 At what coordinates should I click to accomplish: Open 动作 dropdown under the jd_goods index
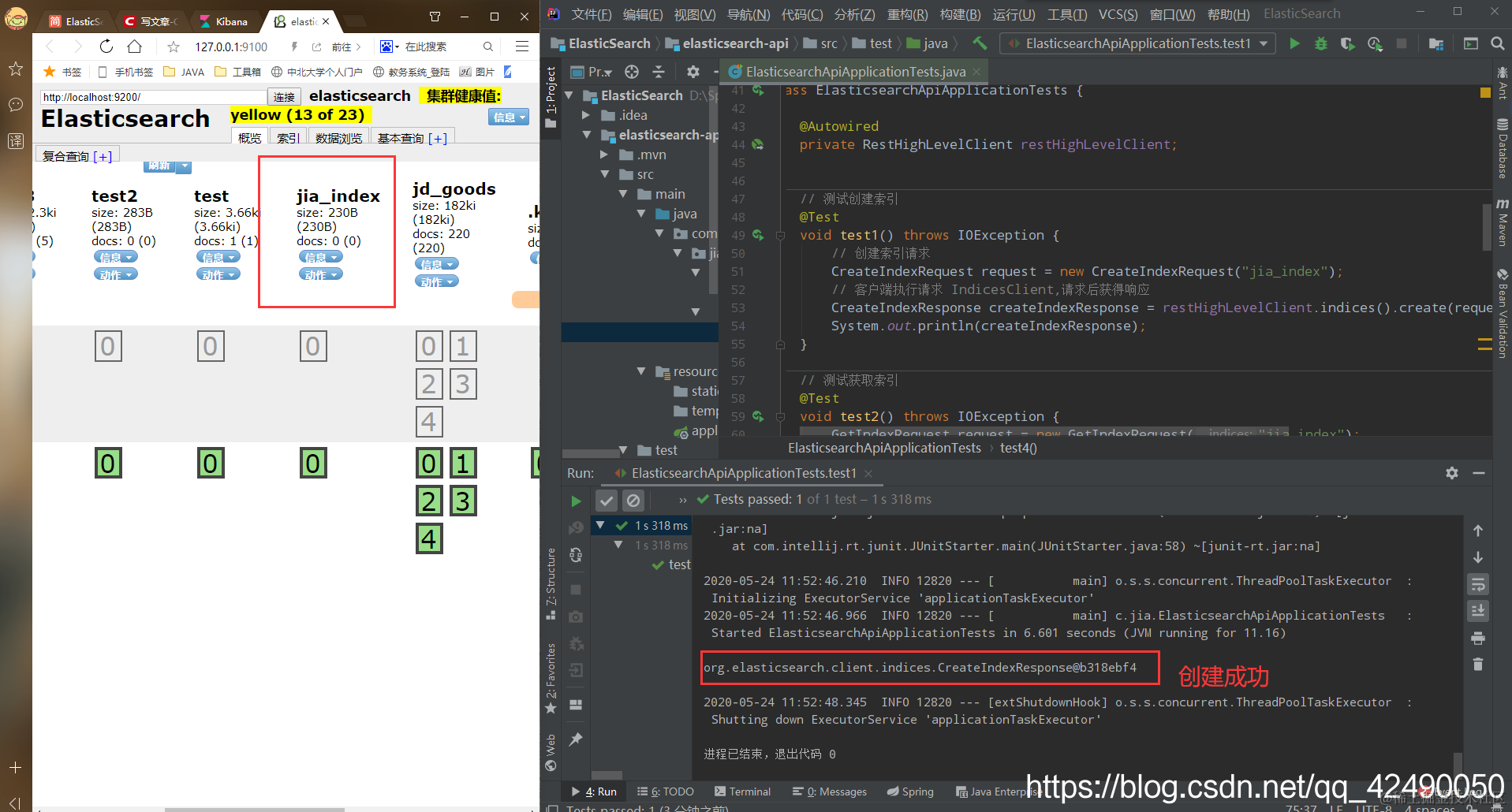coord(437,281)
